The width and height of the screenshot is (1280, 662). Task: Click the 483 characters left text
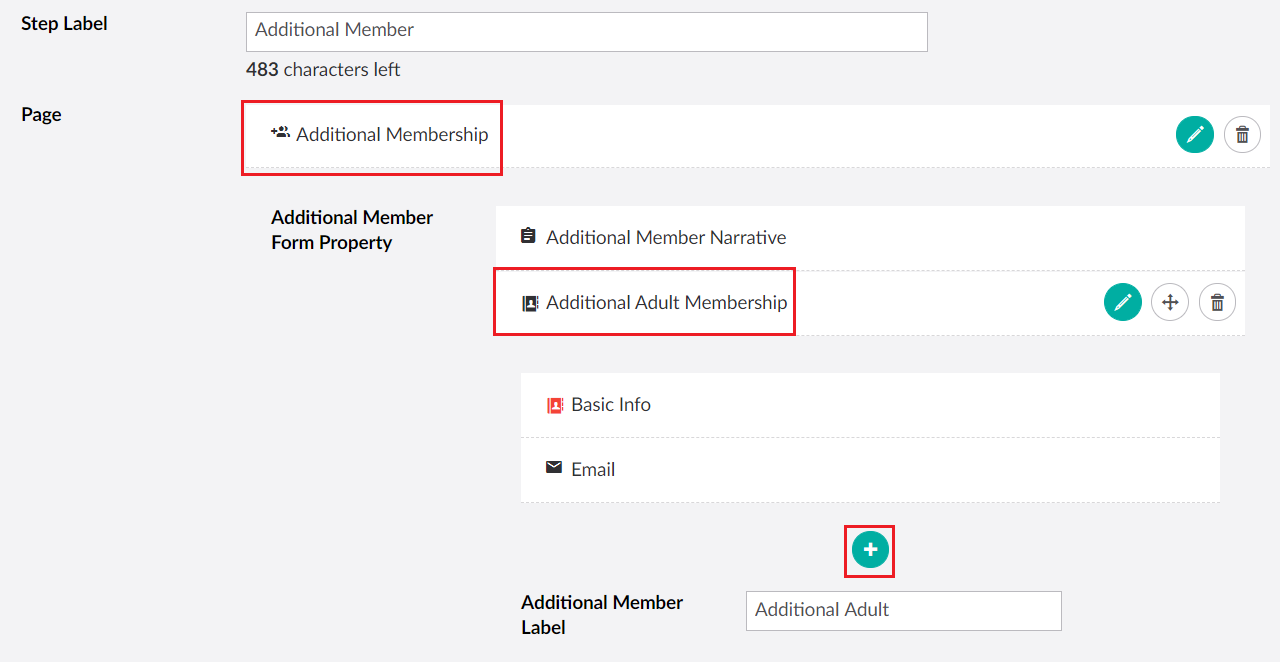(323, 69)
